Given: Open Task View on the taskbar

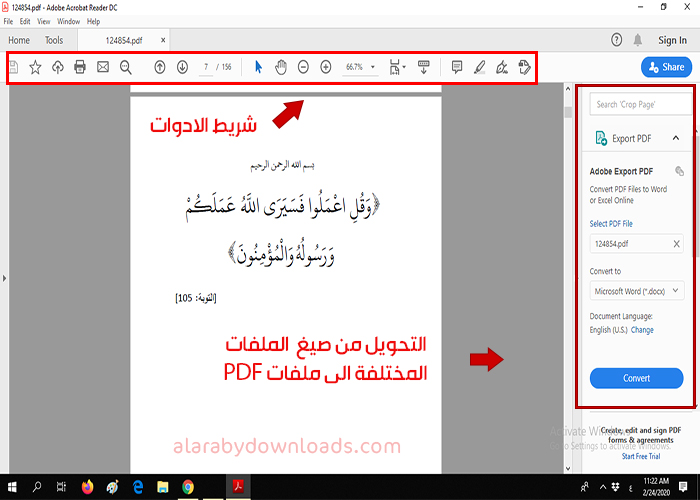Looking at the screenshot, I should (x=62, y=487).
